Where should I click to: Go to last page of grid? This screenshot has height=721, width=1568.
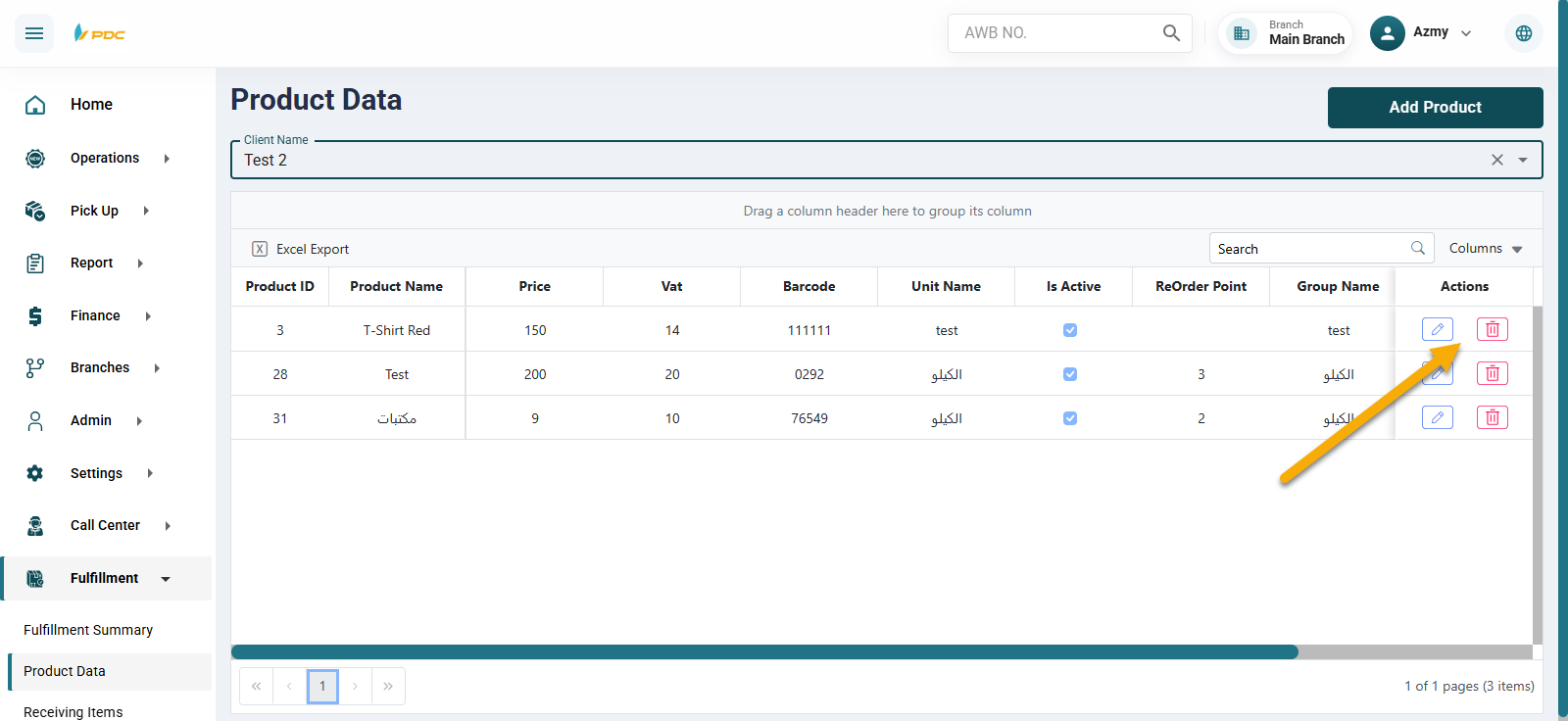click(x=388, y=686)
